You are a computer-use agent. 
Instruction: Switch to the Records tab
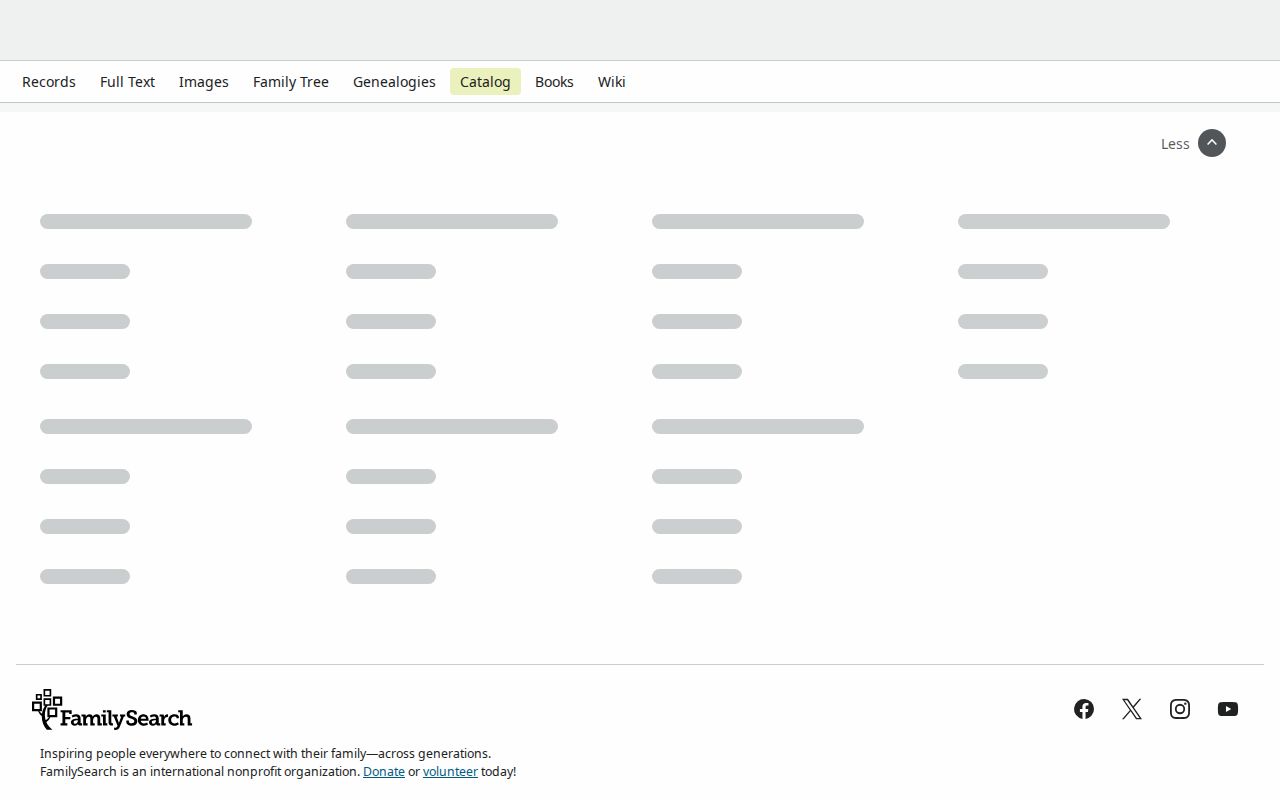49,82
